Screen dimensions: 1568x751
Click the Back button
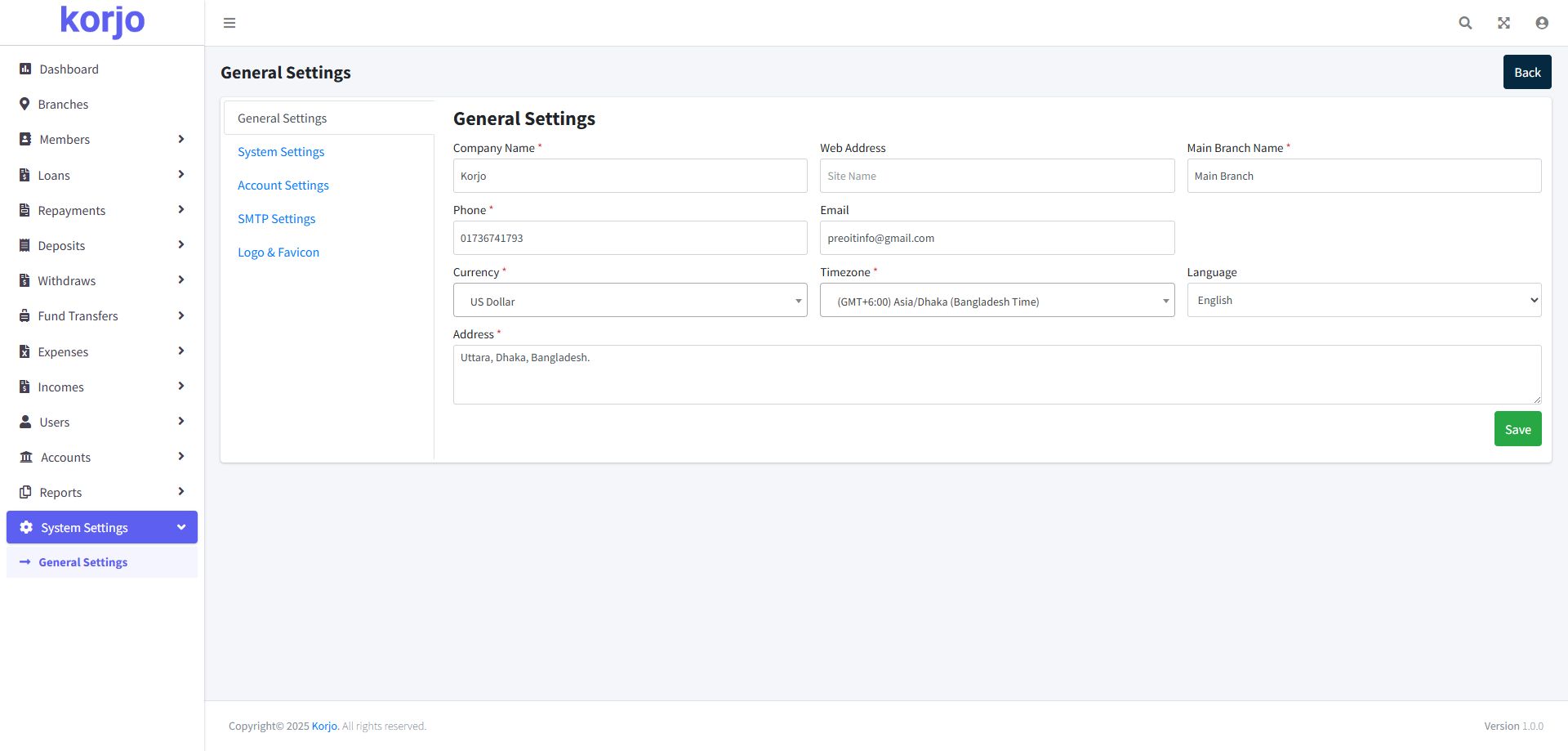pos(1526,73)
